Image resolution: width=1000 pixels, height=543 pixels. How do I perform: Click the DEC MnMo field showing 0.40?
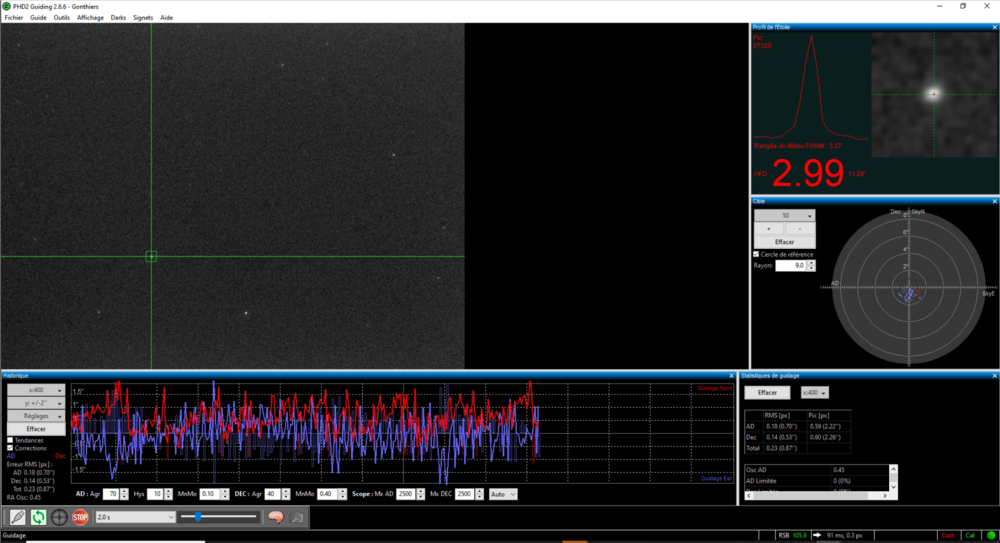(327, 495)
